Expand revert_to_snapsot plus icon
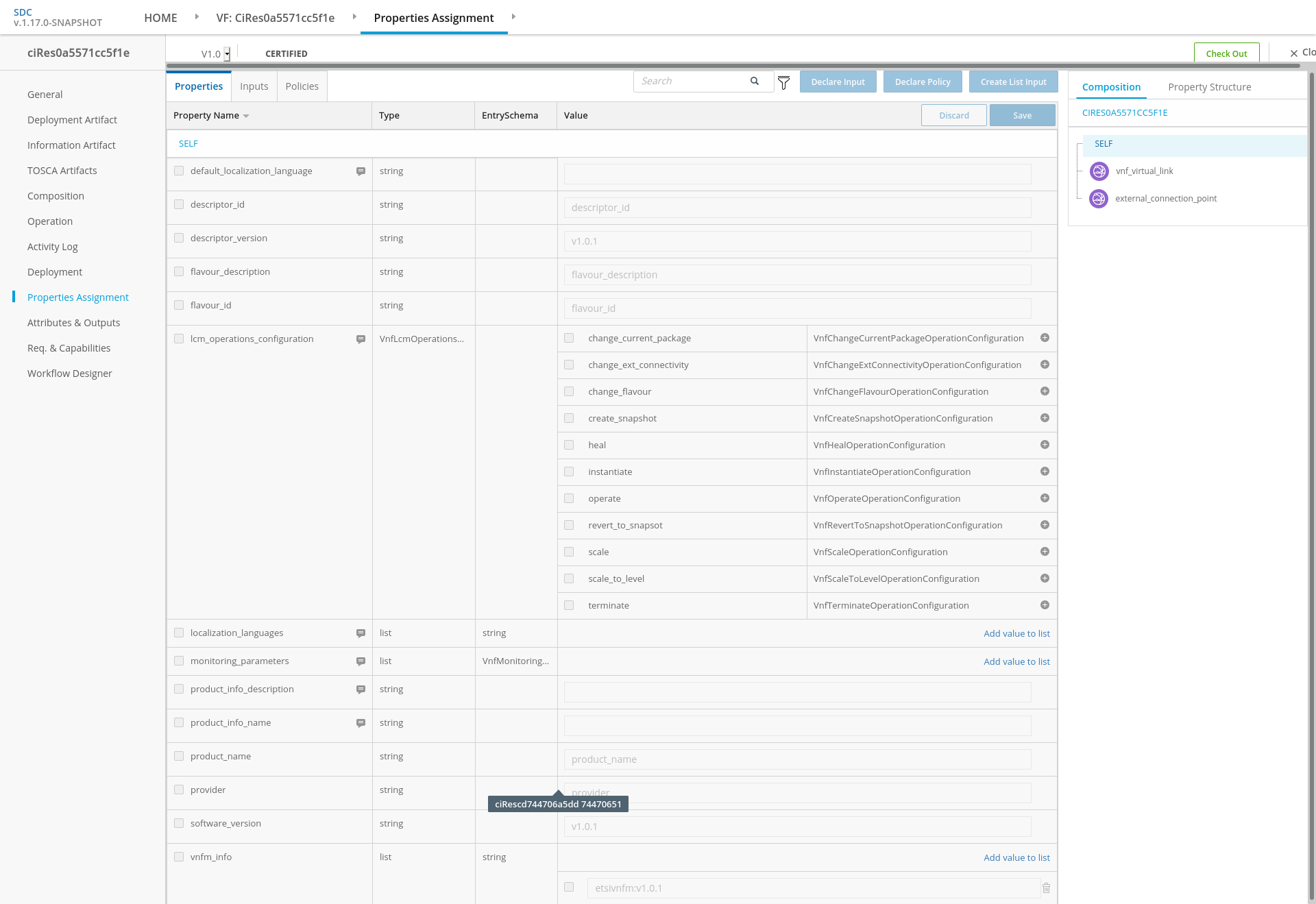1316x904 pixels. [1045, 525]
